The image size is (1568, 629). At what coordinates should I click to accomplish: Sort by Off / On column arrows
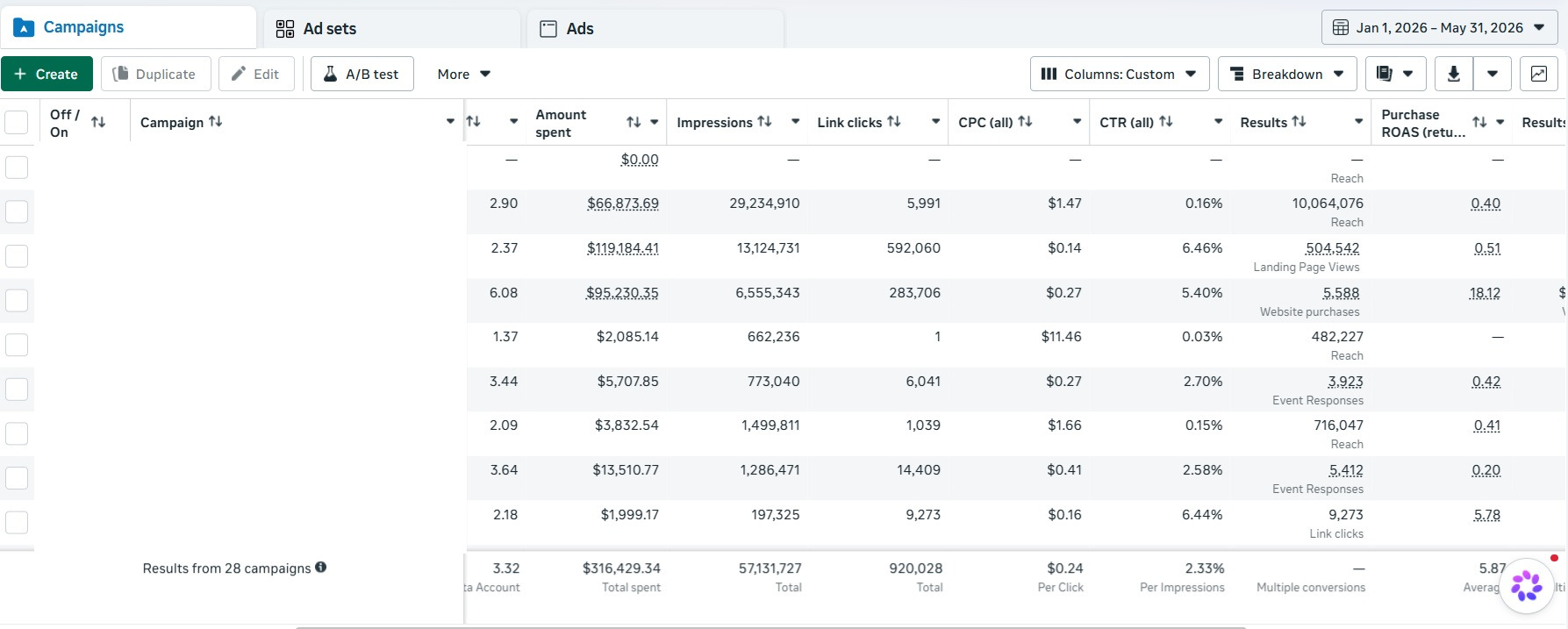click(98, 122)
